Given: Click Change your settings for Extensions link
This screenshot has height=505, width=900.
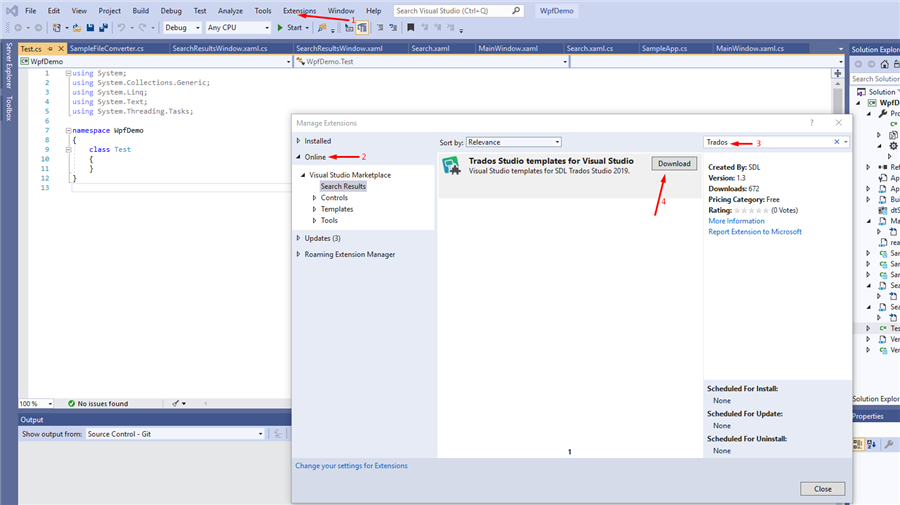Looking at the screenshot, I should [351, 465].
